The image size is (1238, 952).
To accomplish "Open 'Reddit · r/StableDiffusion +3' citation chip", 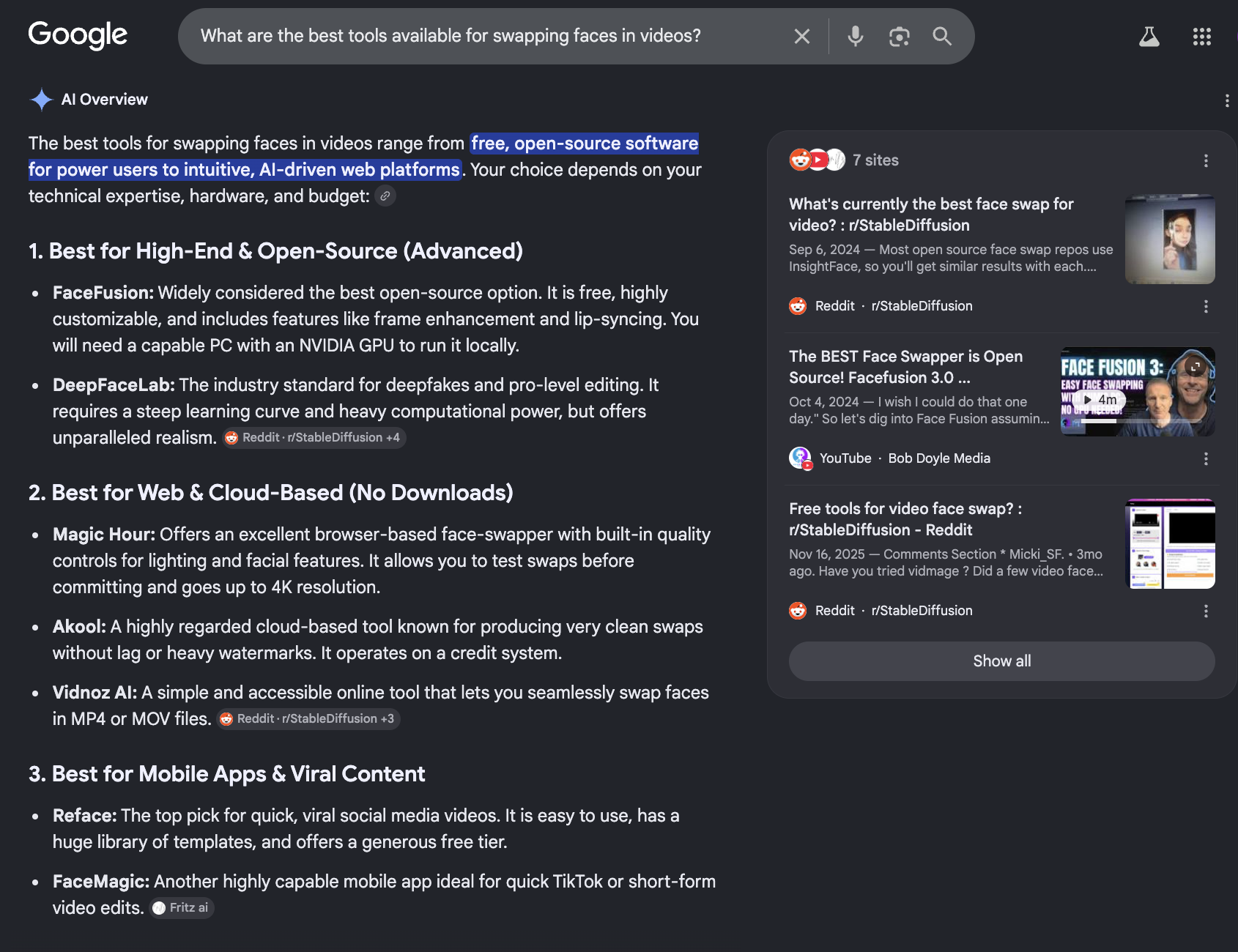I will [x=308, y=719].
